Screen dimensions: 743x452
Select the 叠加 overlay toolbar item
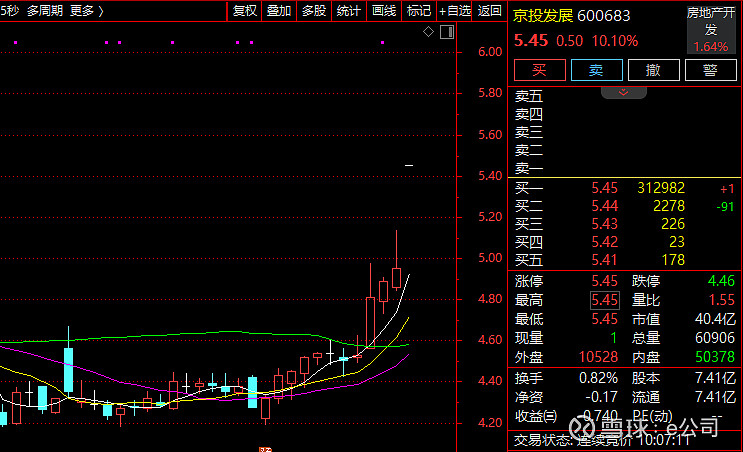(x=279, y=11)
